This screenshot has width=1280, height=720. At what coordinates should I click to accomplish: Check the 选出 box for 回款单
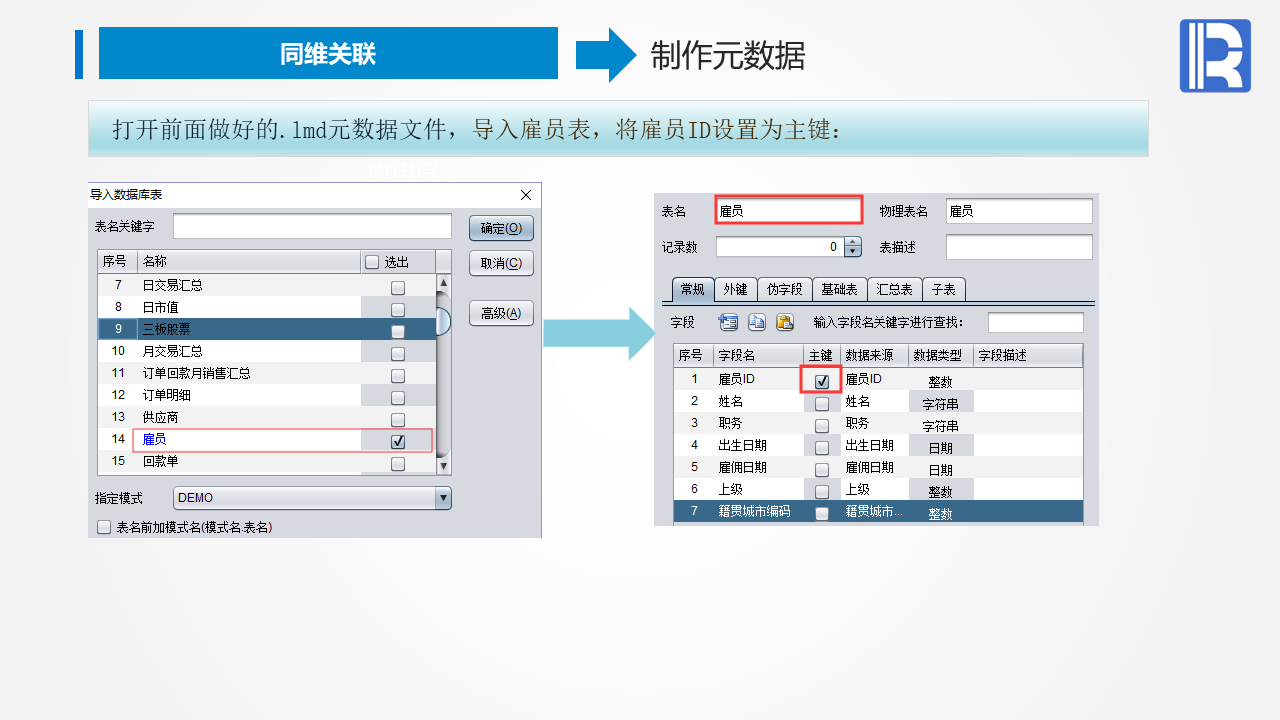tap(398, 463)
